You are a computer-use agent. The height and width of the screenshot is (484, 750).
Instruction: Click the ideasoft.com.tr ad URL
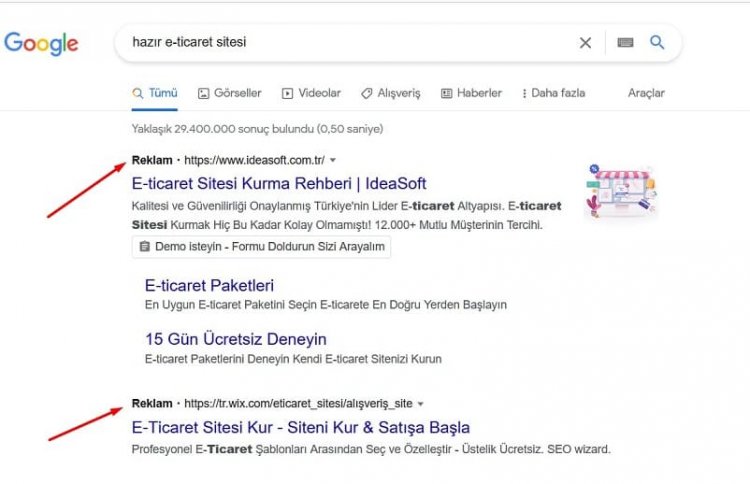coord(254,160)
